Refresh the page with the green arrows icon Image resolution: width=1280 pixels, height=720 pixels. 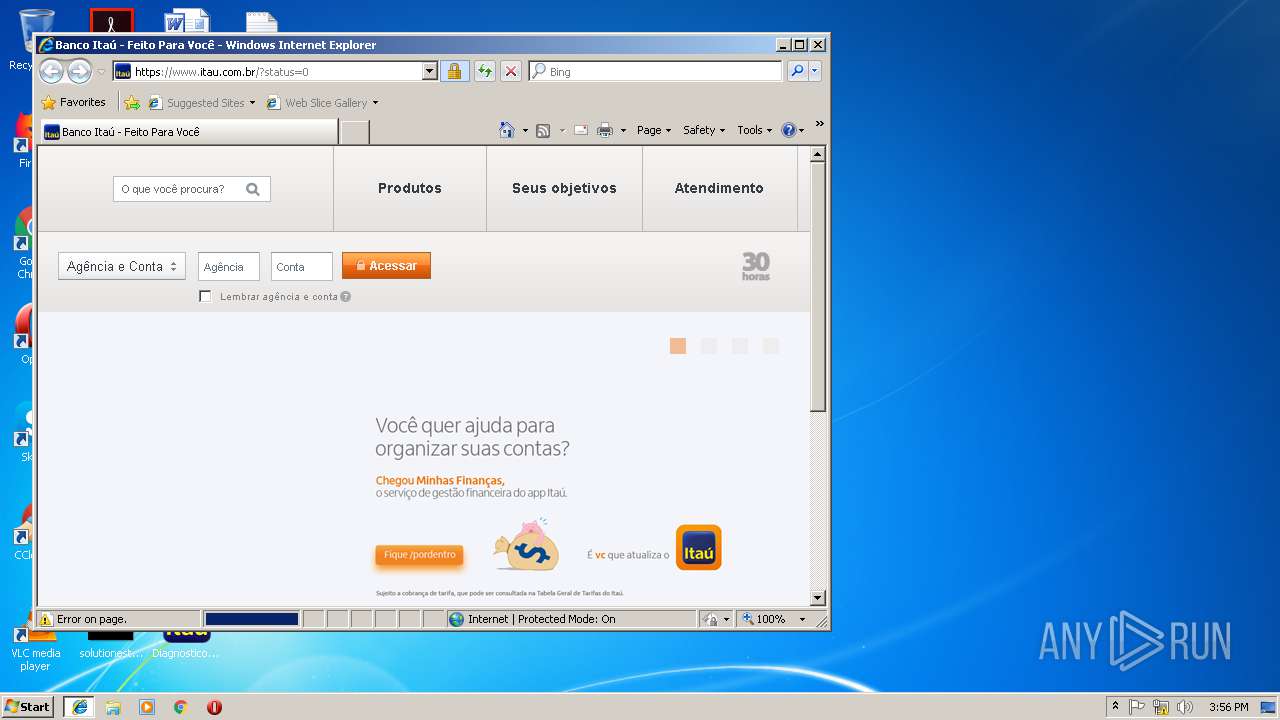(x=485, y=72)
